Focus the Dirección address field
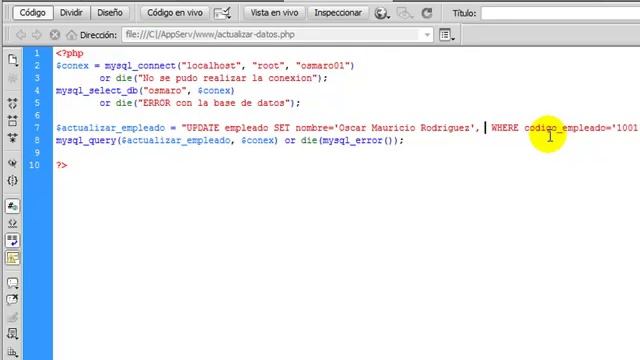Image resolution: width=640 pixels, height=360 pixels. (272, 35)
